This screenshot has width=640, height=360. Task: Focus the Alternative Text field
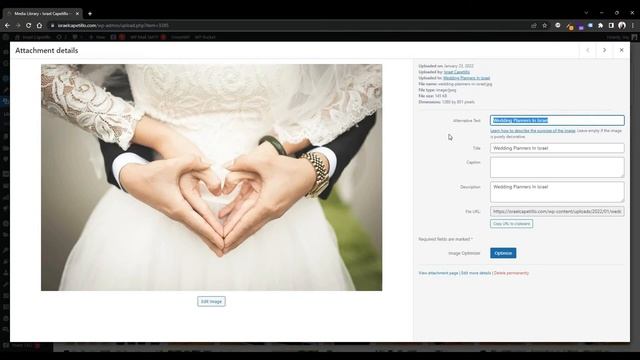[557, 120]
